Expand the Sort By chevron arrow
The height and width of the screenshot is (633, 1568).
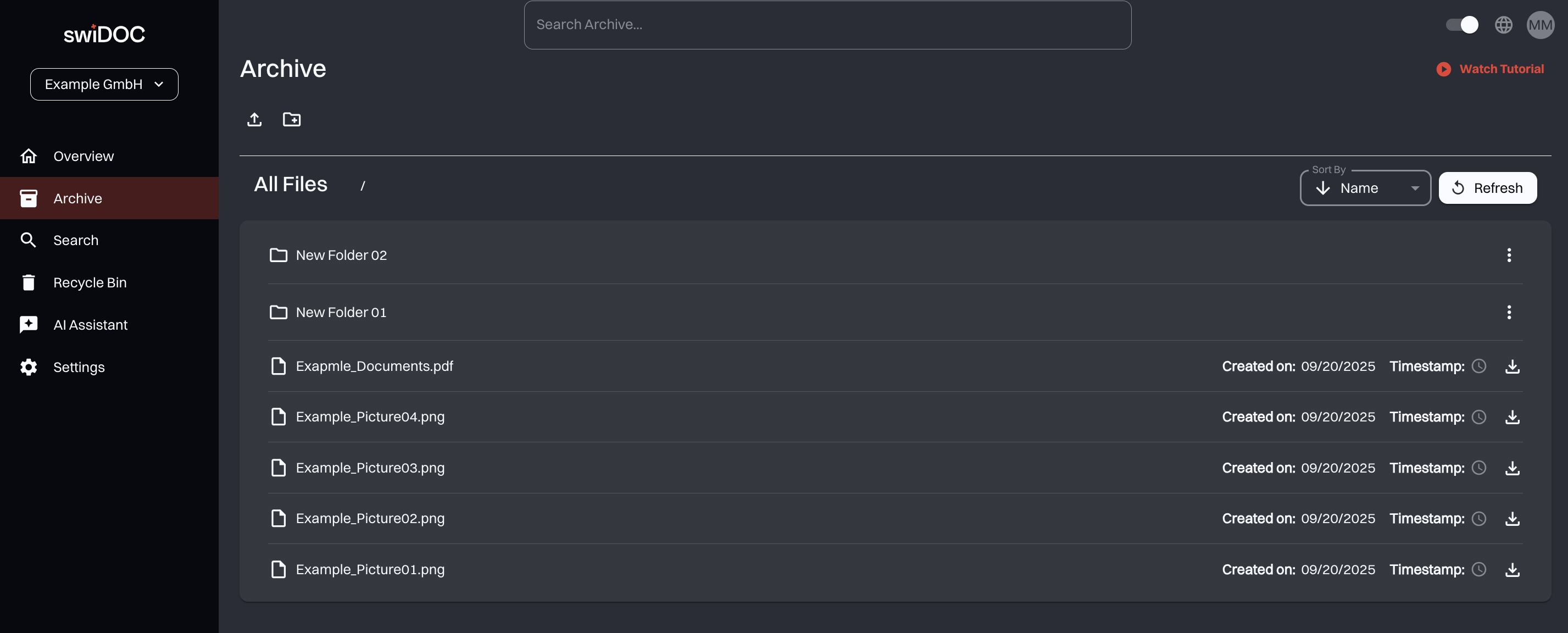[1415, 188]
